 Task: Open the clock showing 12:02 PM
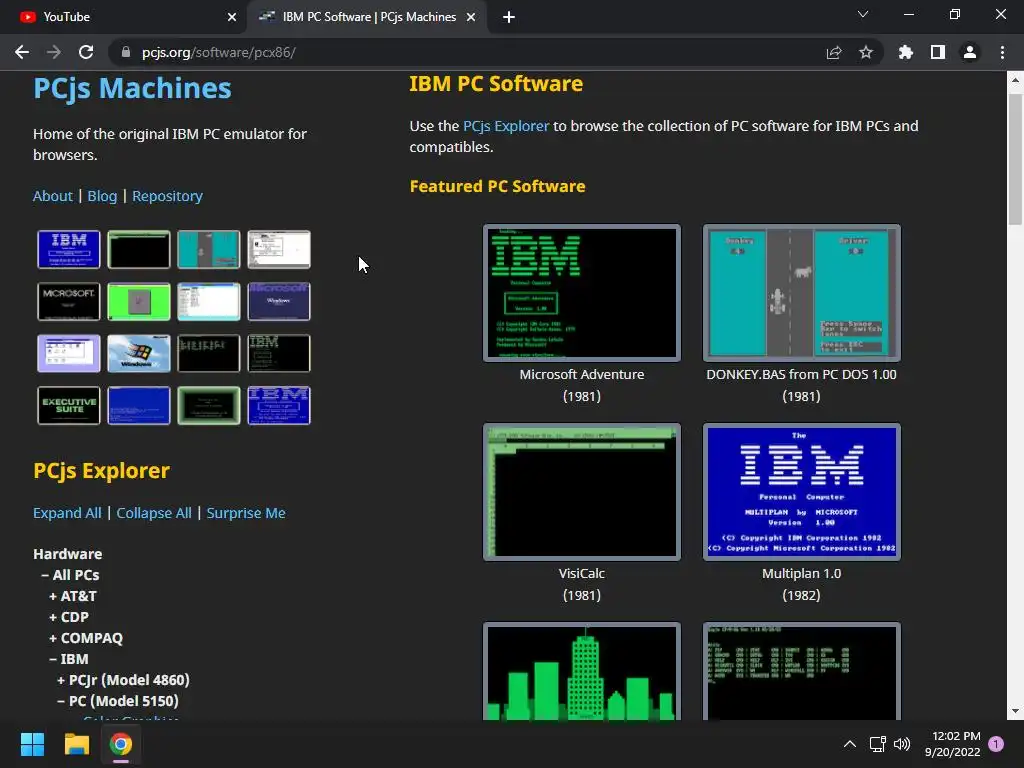(x=952, y=744)
